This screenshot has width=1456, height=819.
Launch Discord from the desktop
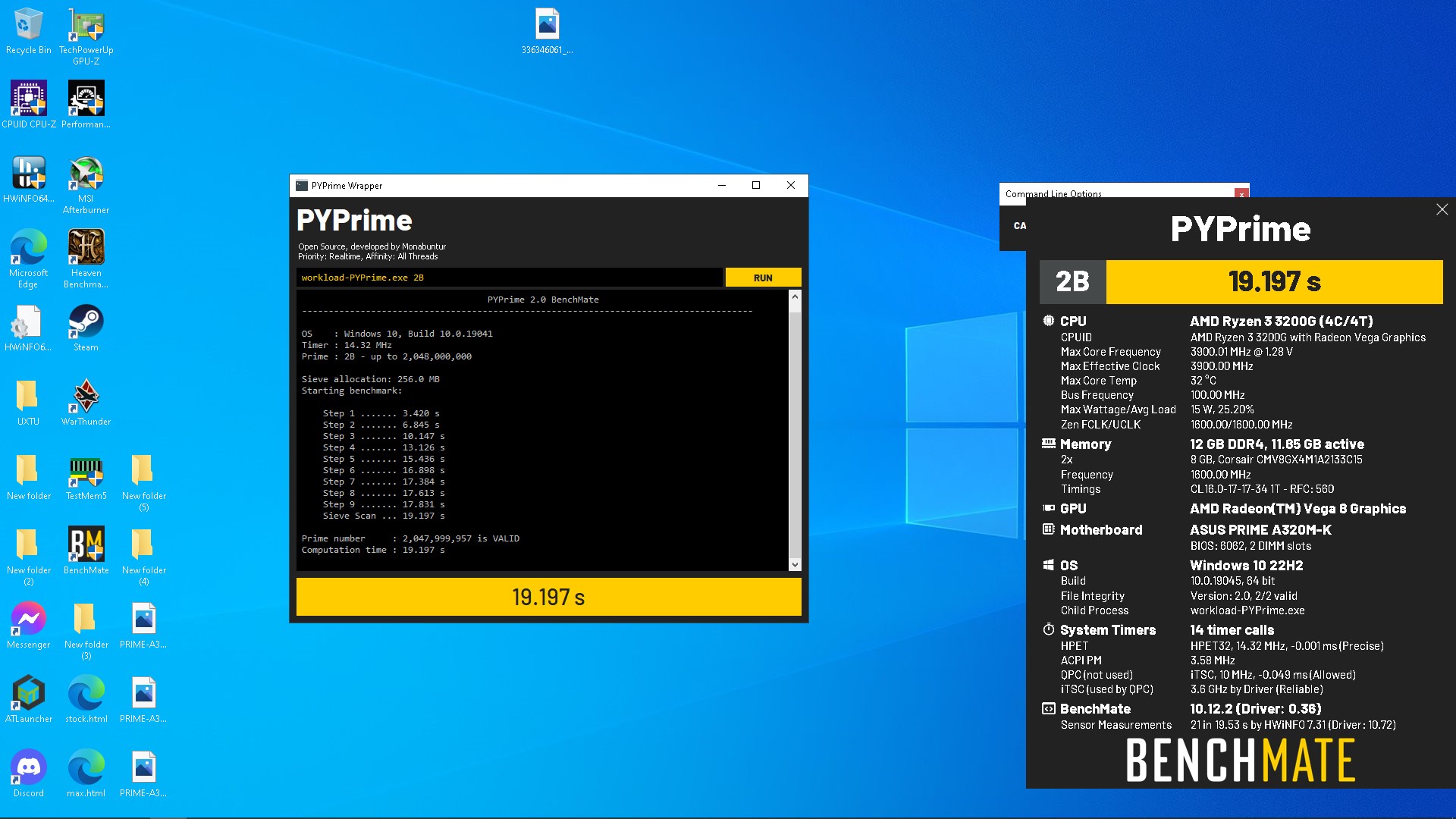pos(28,773)
